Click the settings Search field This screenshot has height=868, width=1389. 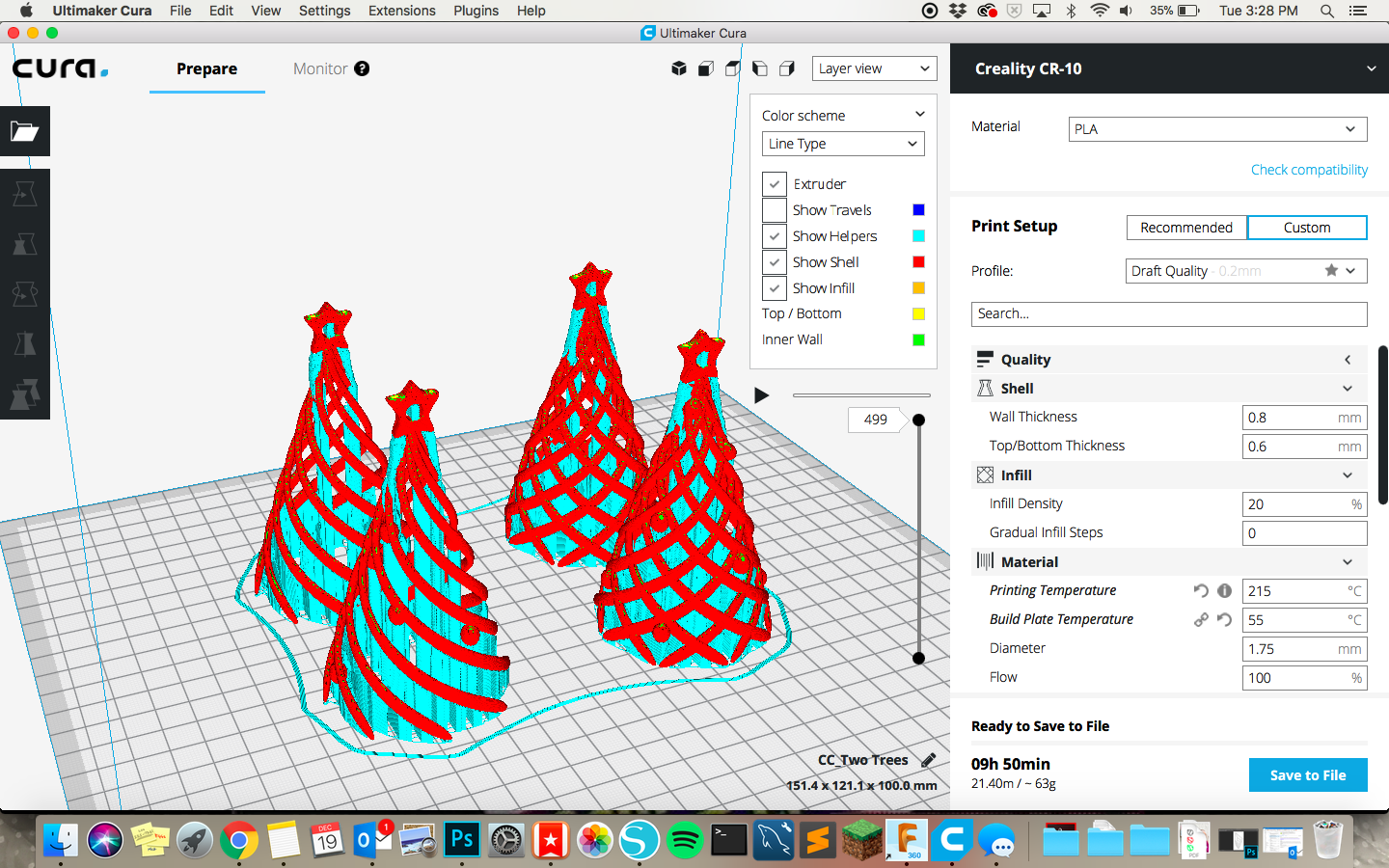point(1169,314)
